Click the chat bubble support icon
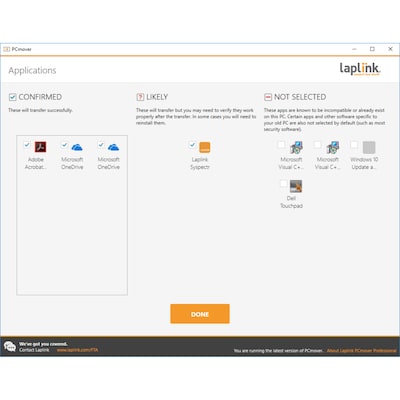The width and height of the screenshot is (400, 400). pyautogui.click(x=10, y=347)
